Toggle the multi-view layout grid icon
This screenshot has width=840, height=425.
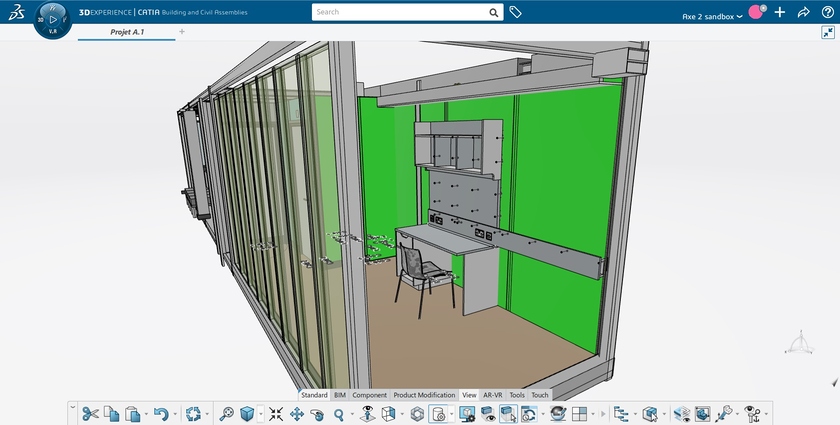579,413
